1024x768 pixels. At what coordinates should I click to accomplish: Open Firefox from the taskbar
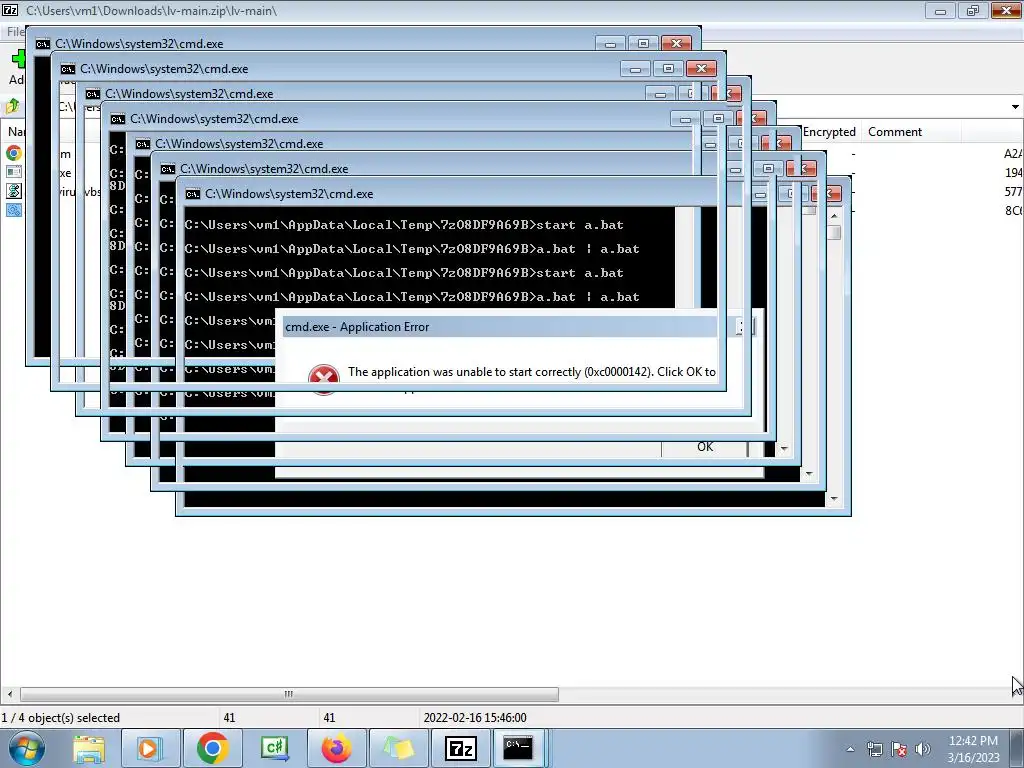tap(336, 748)
